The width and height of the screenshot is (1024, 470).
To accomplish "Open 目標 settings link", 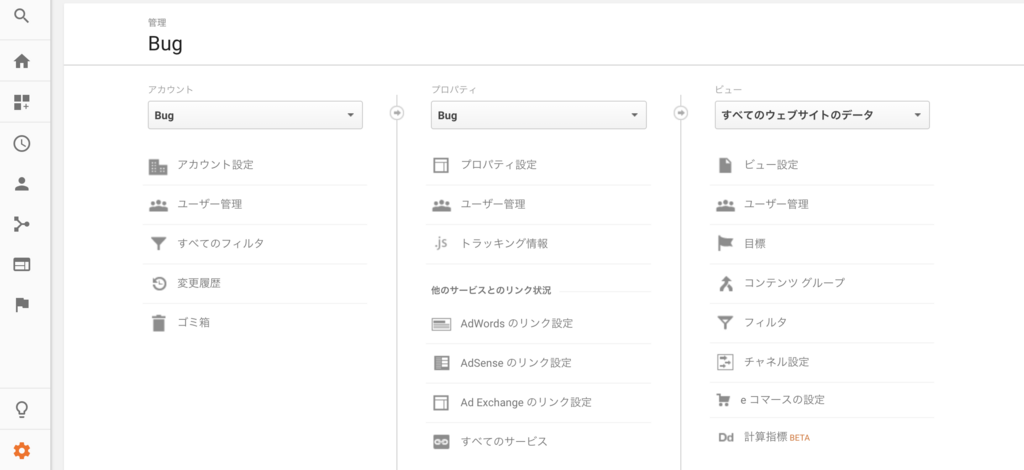I will (x=755, y=243).
